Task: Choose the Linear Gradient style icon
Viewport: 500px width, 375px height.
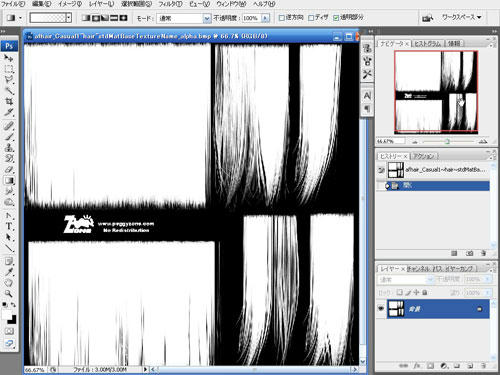Action: (x=86, y=18)
